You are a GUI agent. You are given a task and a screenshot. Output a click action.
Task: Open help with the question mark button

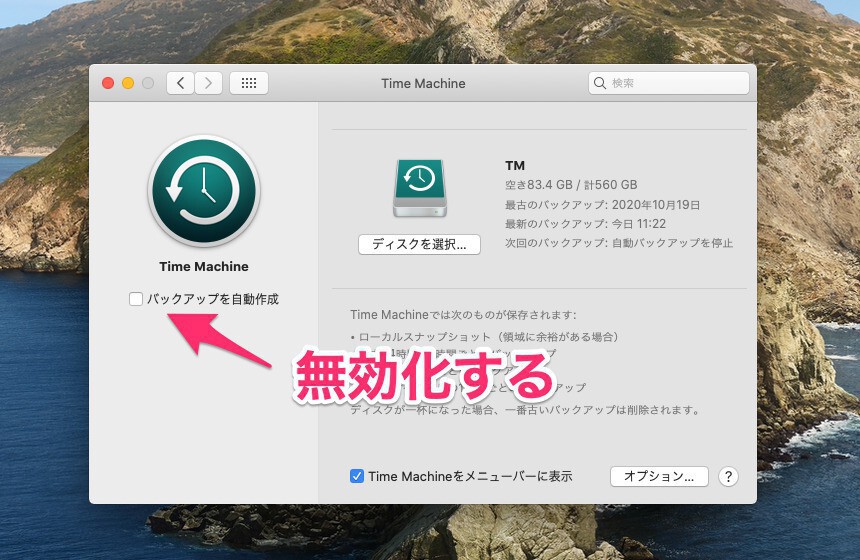tap(728, 477)
